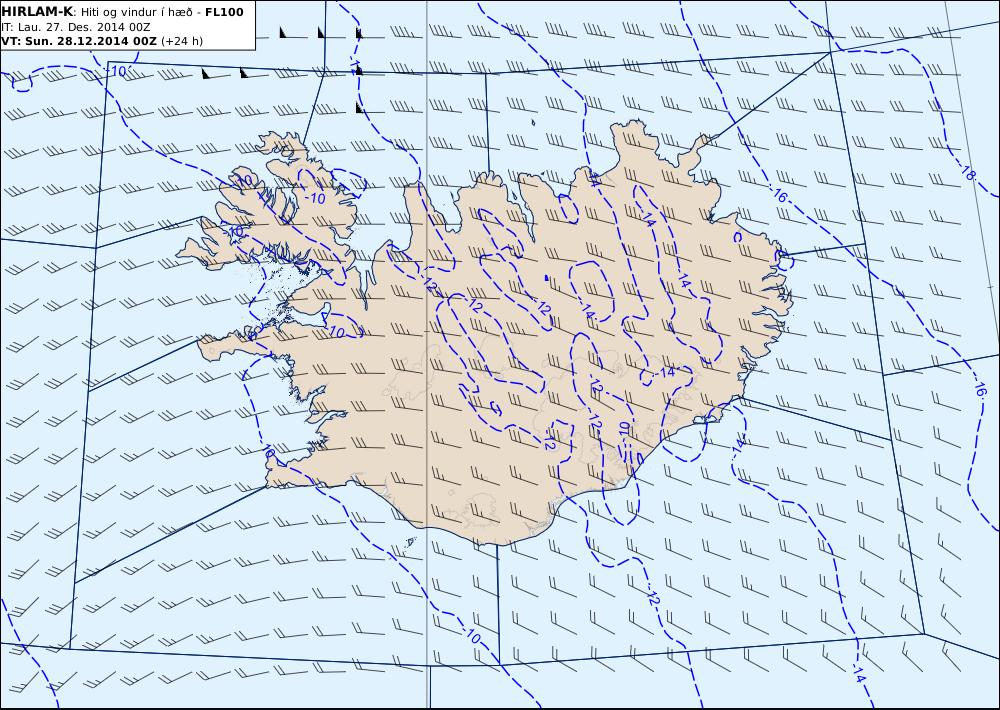1000x710 pixels.
Task: Click the "HIRLAM-K" model name in title box
Action: (37, 12)
